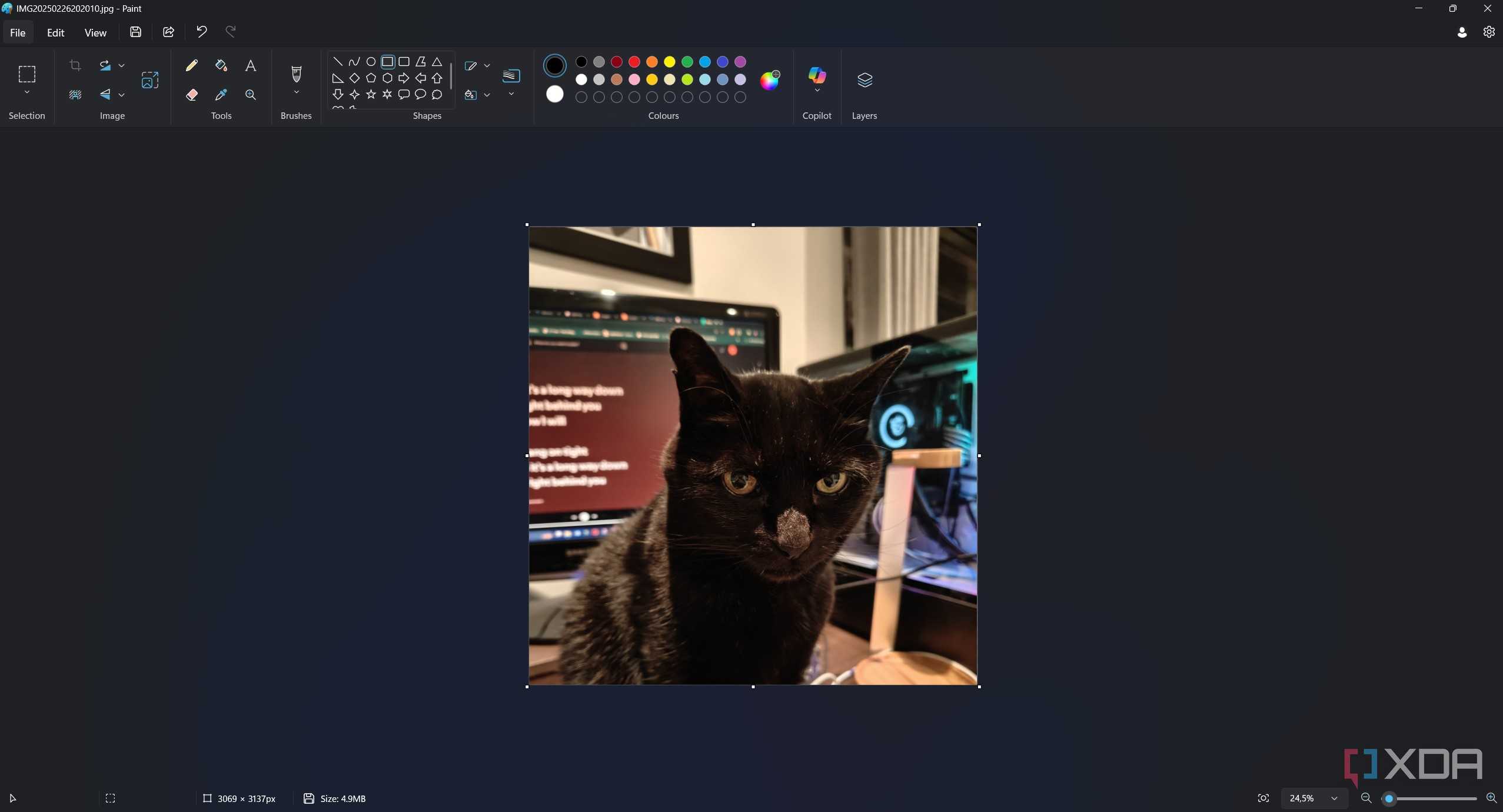Open the Edit menu
The width and height of the screenshot is (1503, 812).
(x=55, y=32)
